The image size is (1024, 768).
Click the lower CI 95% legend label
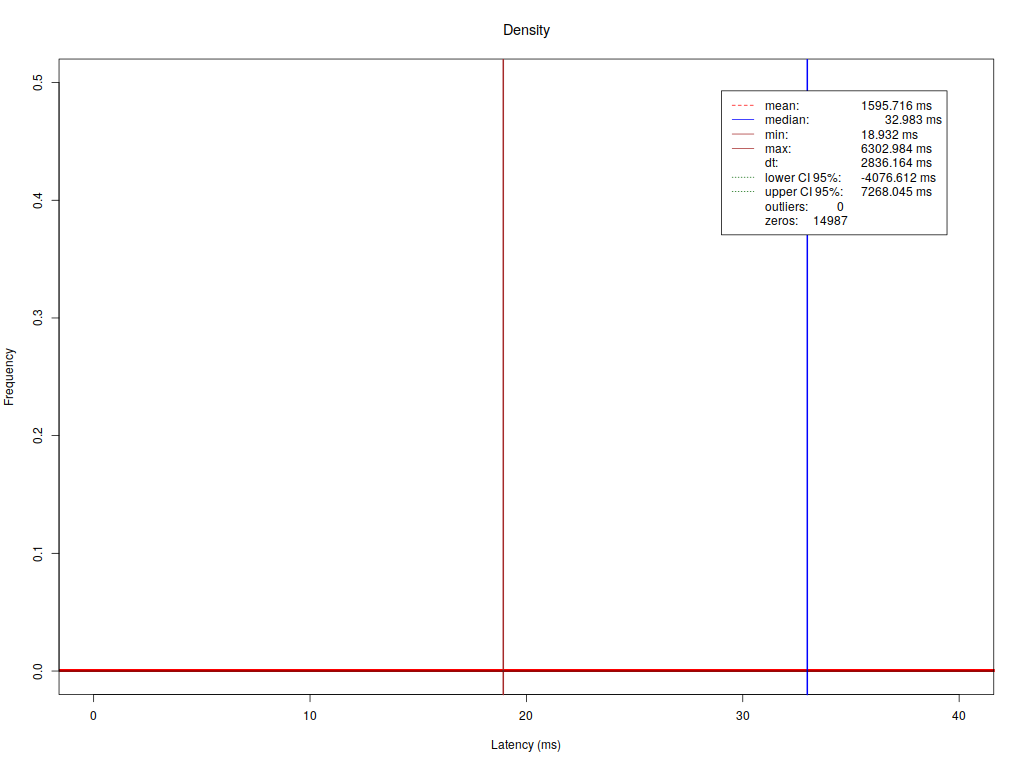[x=803, y=178]
